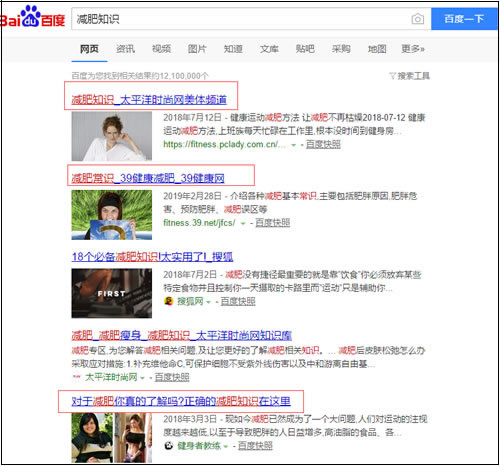Screen dimensions: 500x467
Task: Click thumbnail of woman with green background
Action: click(112, 215)
